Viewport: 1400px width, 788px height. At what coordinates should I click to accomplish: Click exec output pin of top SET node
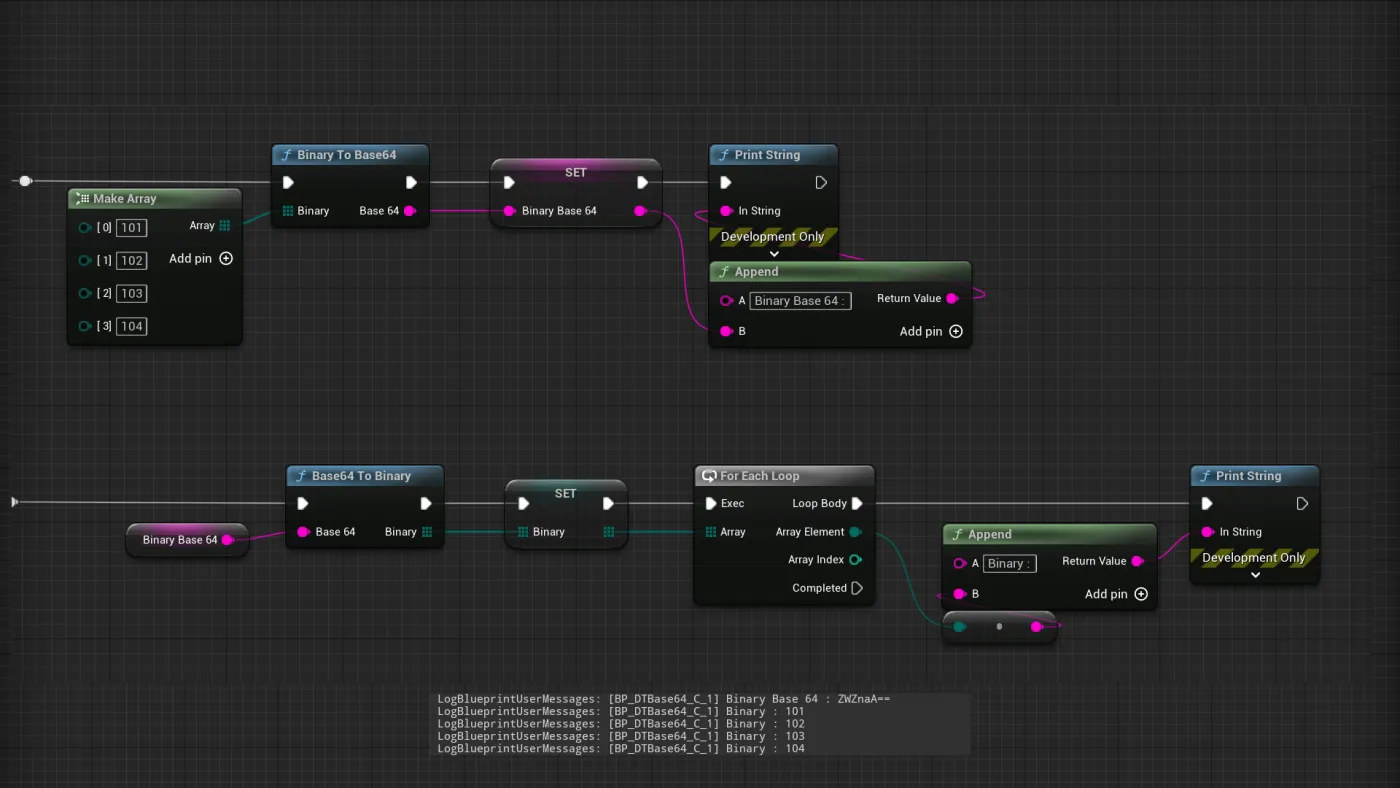pos(642,182)
